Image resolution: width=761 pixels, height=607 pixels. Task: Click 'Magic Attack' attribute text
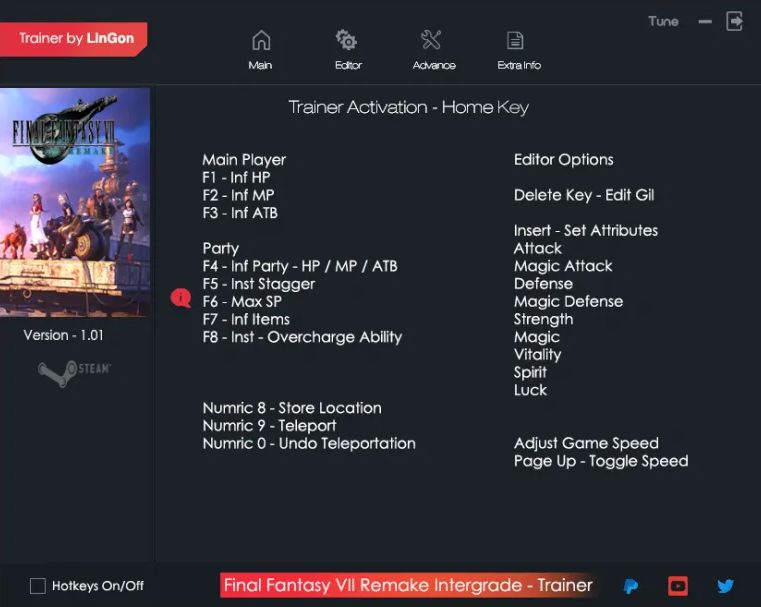[x=563, y=266]
